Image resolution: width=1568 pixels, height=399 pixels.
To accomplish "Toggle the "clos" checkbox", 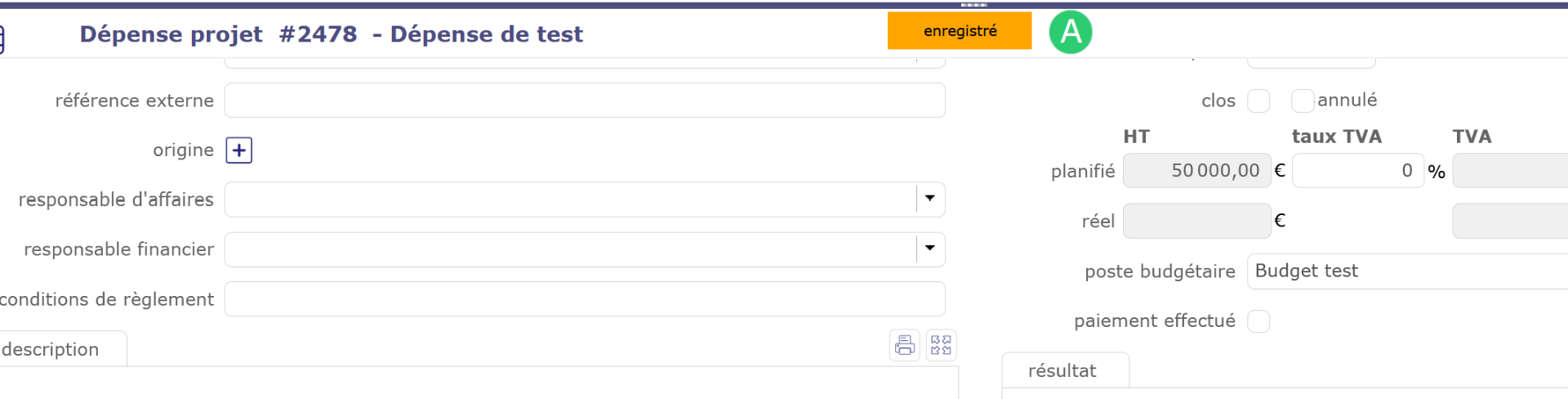I will (1258, 101).
